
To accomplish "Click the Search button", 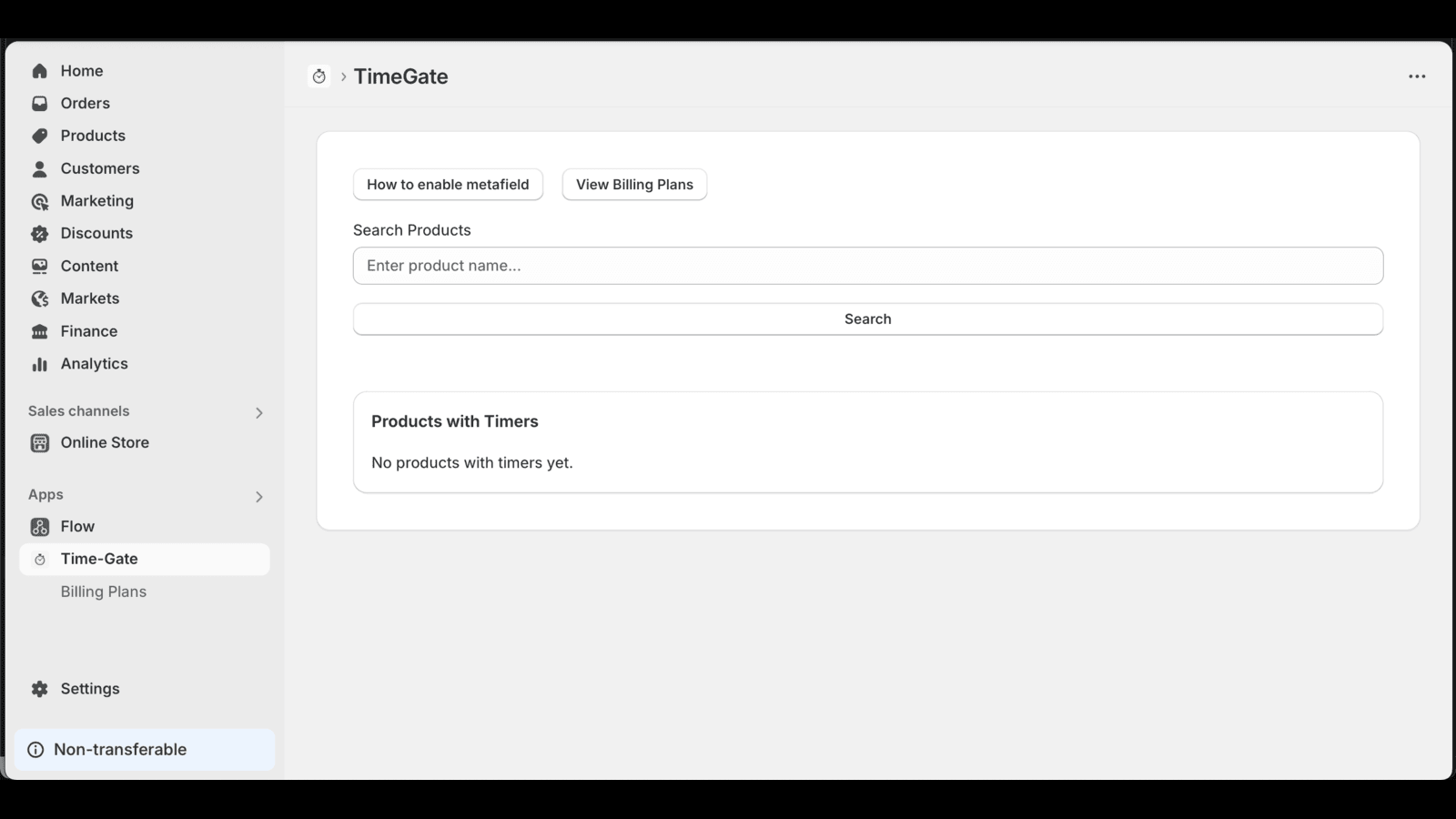I will [868, 319].
